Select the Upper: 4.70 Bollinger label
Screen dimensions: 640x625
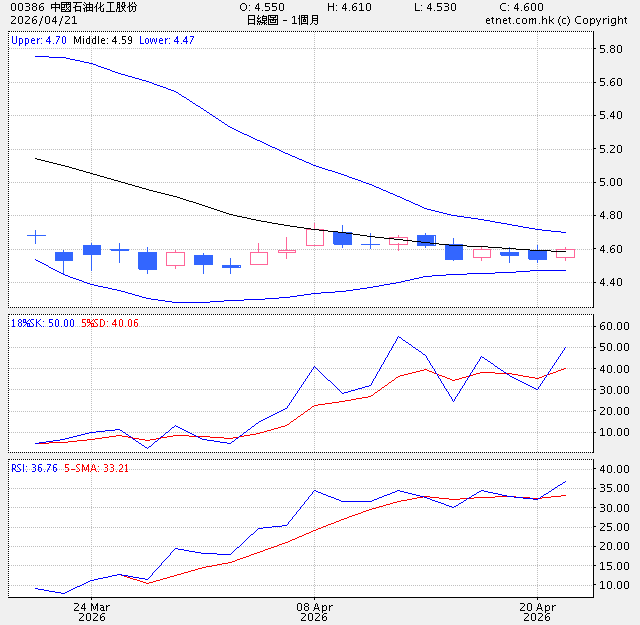tap(36, 41)
